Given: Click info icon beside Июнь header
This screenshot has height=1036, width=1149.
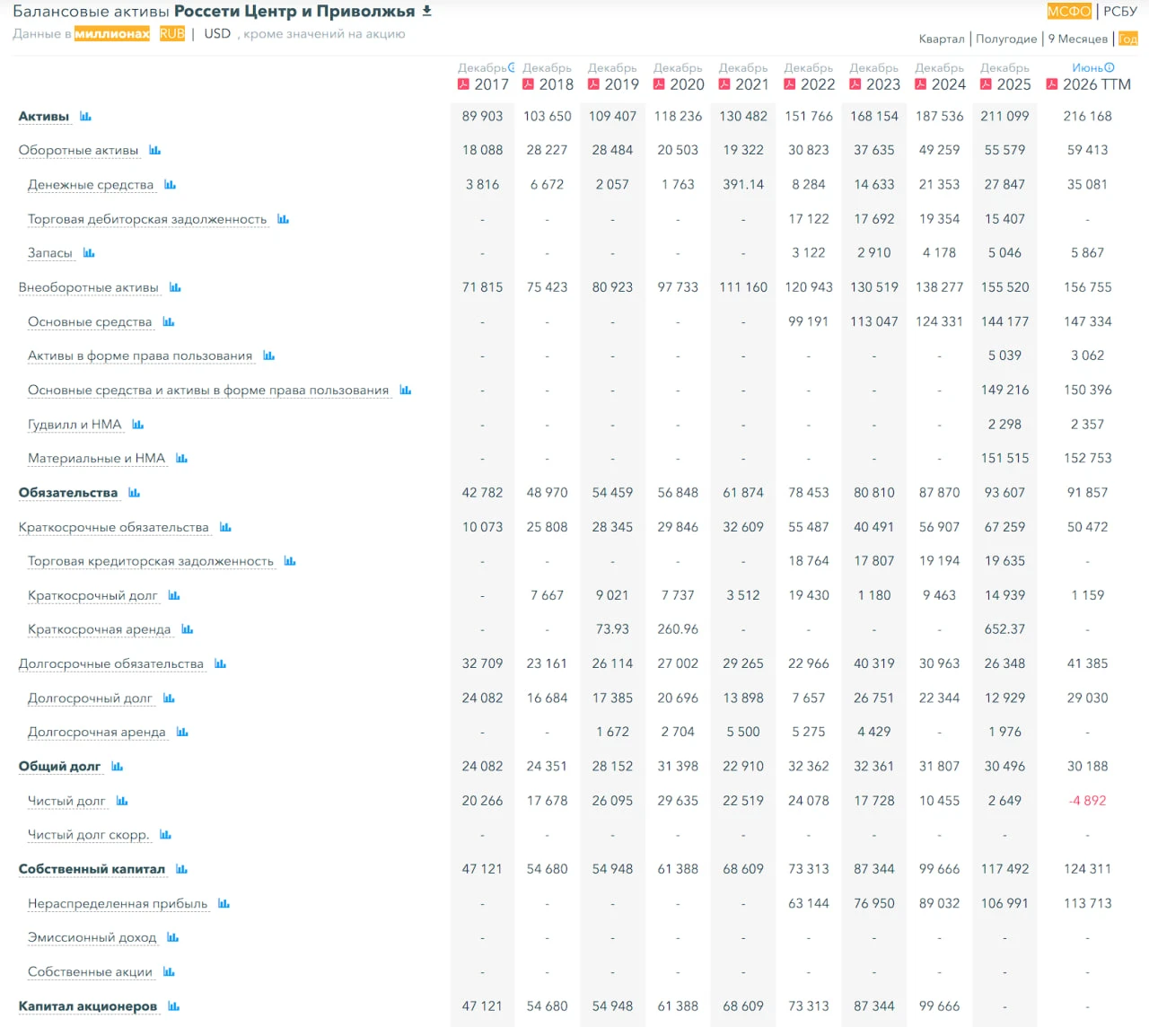Looking at the screenshot, I should (1110, 67).
